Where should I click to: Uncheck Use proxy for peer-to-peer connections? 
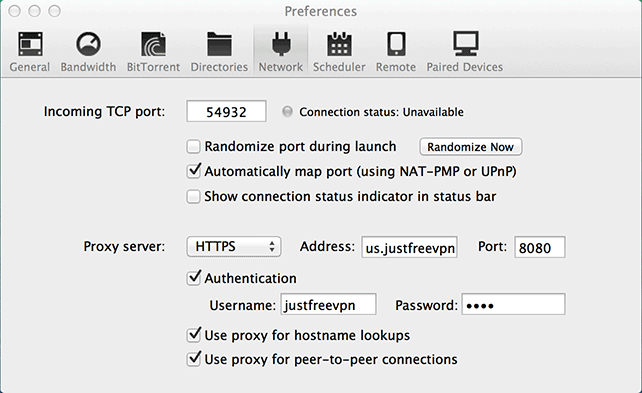point(193,359)
